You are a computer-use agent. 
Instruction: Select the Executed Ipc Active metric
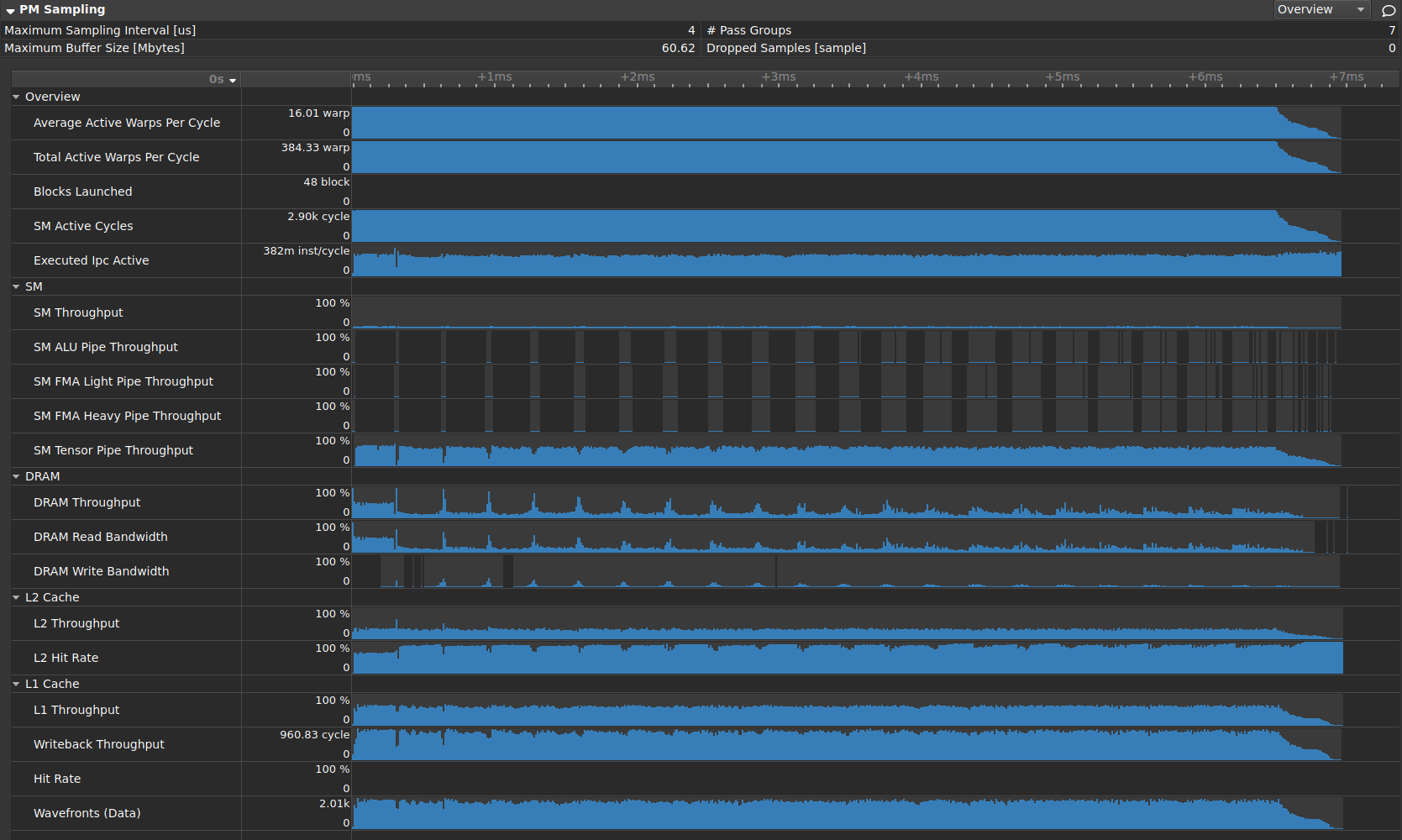coord(91,260)
